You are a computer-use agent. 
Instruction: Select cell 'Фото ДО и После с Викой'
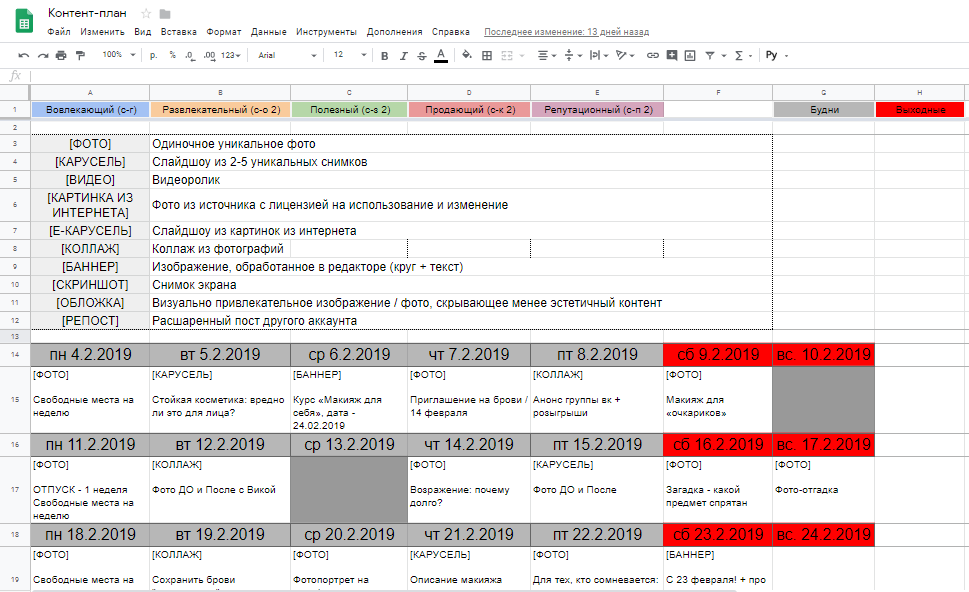(x=220, y=490)
